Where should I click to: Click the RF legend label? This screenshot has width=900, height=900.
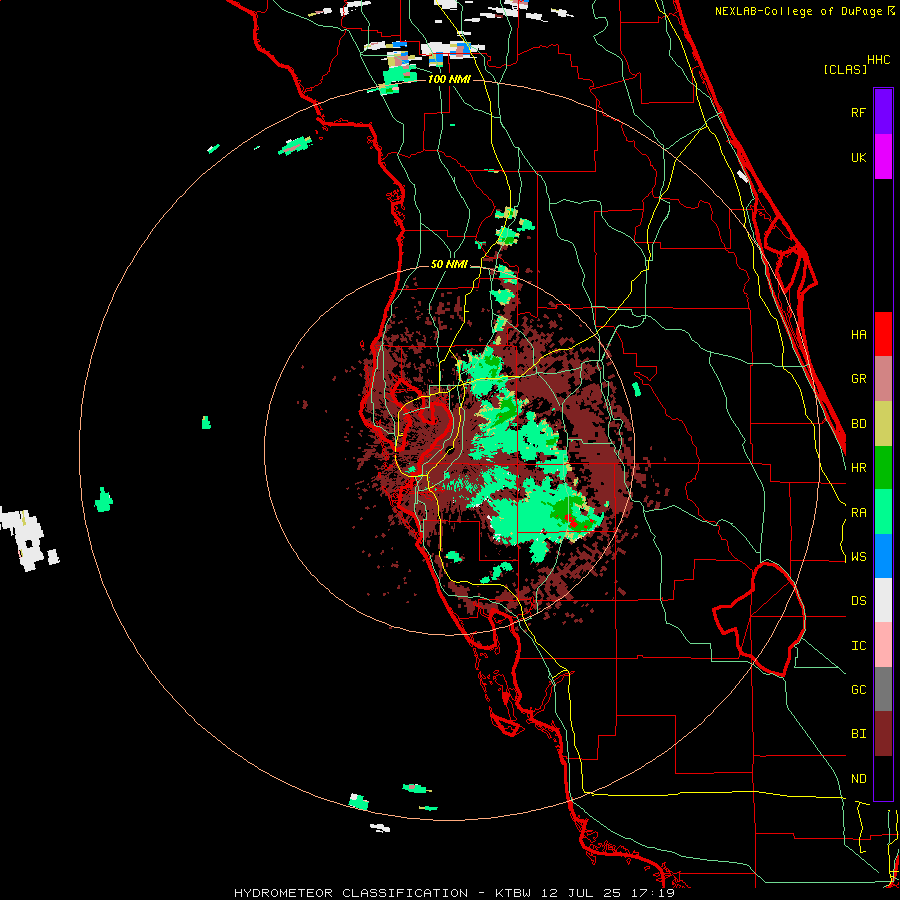(858, 112)
